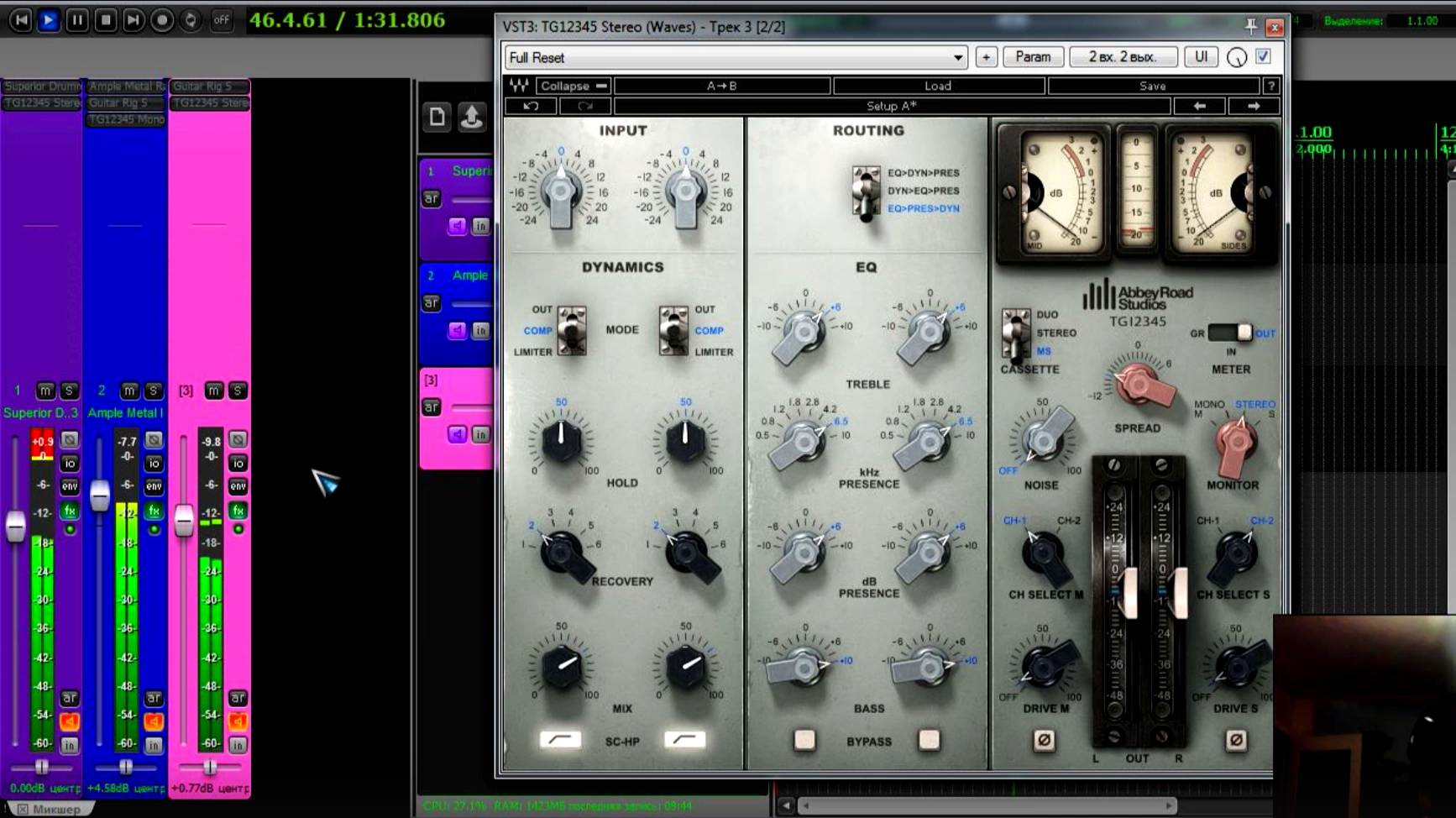This screenshot has height=818, width=1456.
Task: Click the phase icon on the Superior Drummer mixer strip
Action: [70, 439]
